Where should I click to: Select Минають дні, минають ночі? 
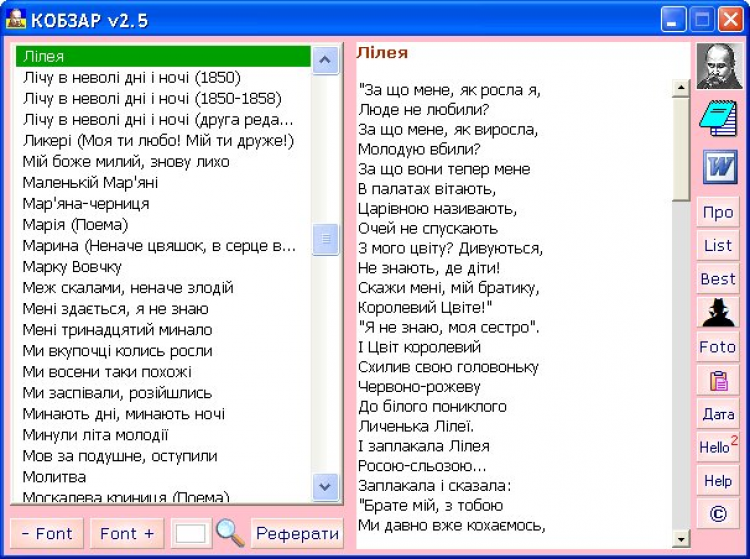point(163,414)
